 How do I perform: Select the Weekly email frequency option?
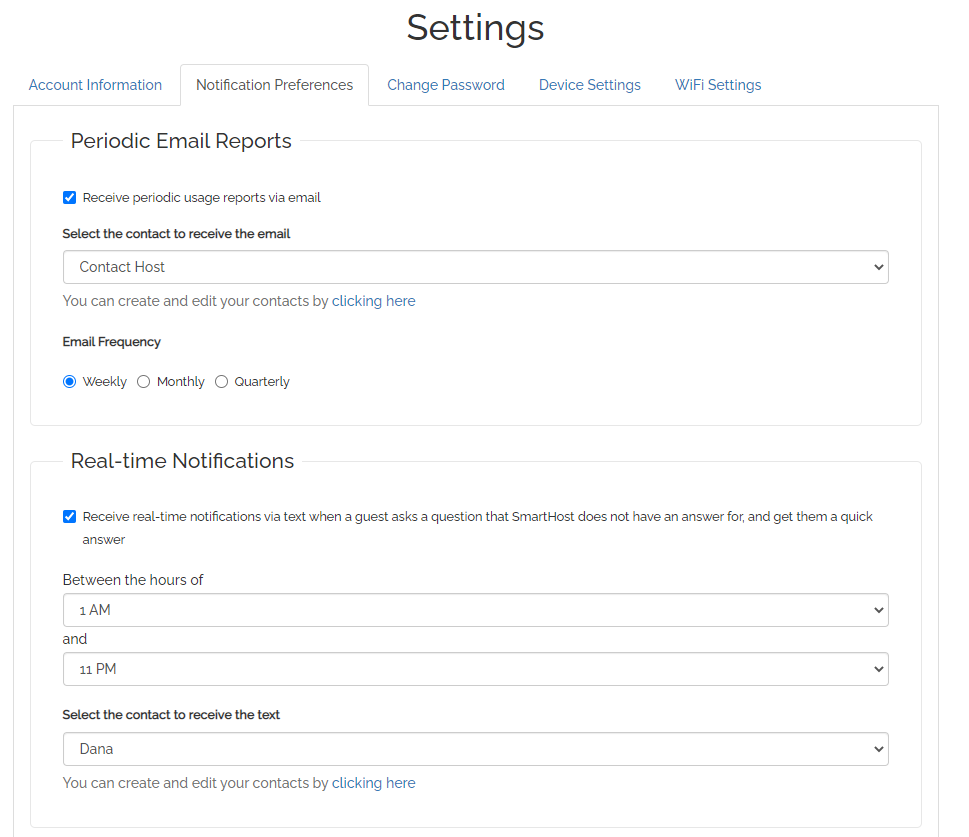70,381
